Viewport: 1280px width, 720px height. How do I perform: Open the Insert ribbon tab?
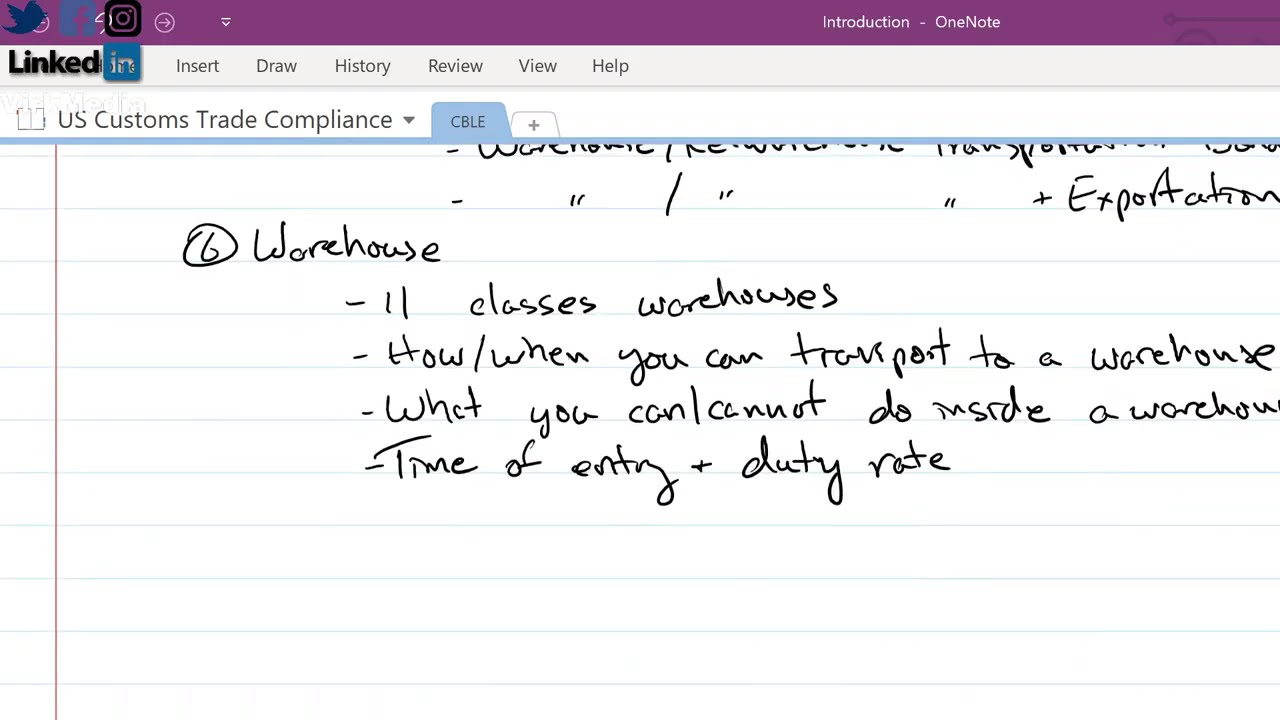pyautogui.click(x=197, y=66)
